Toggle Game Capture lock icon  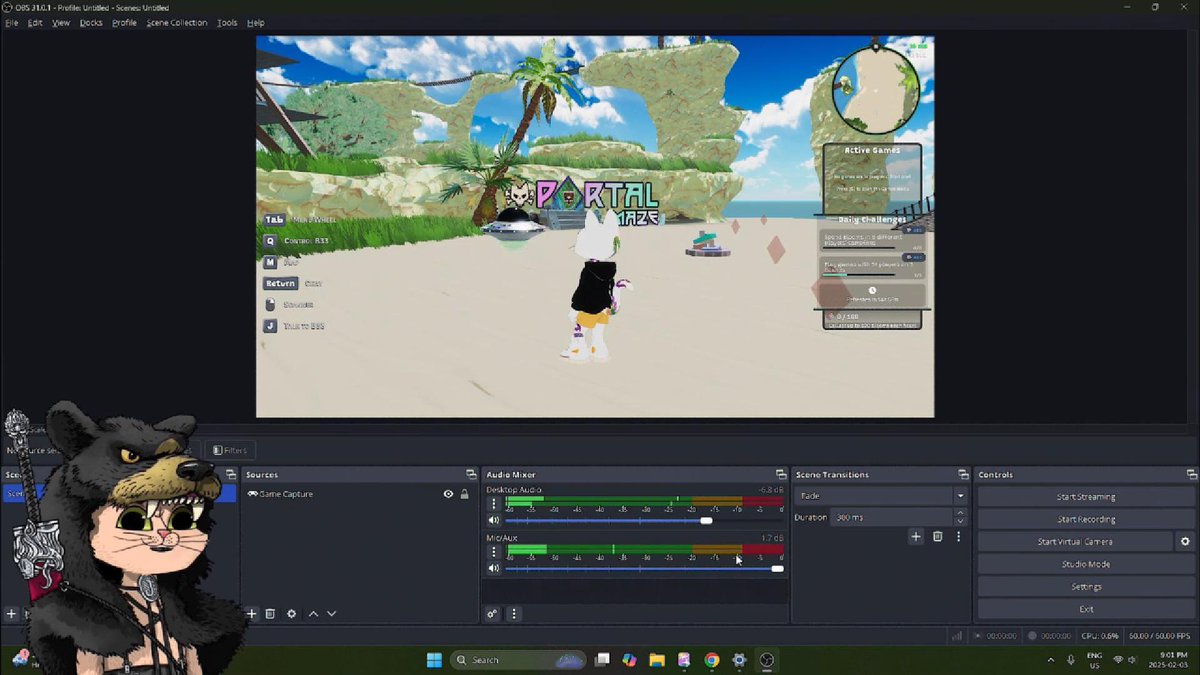point(464,494)
